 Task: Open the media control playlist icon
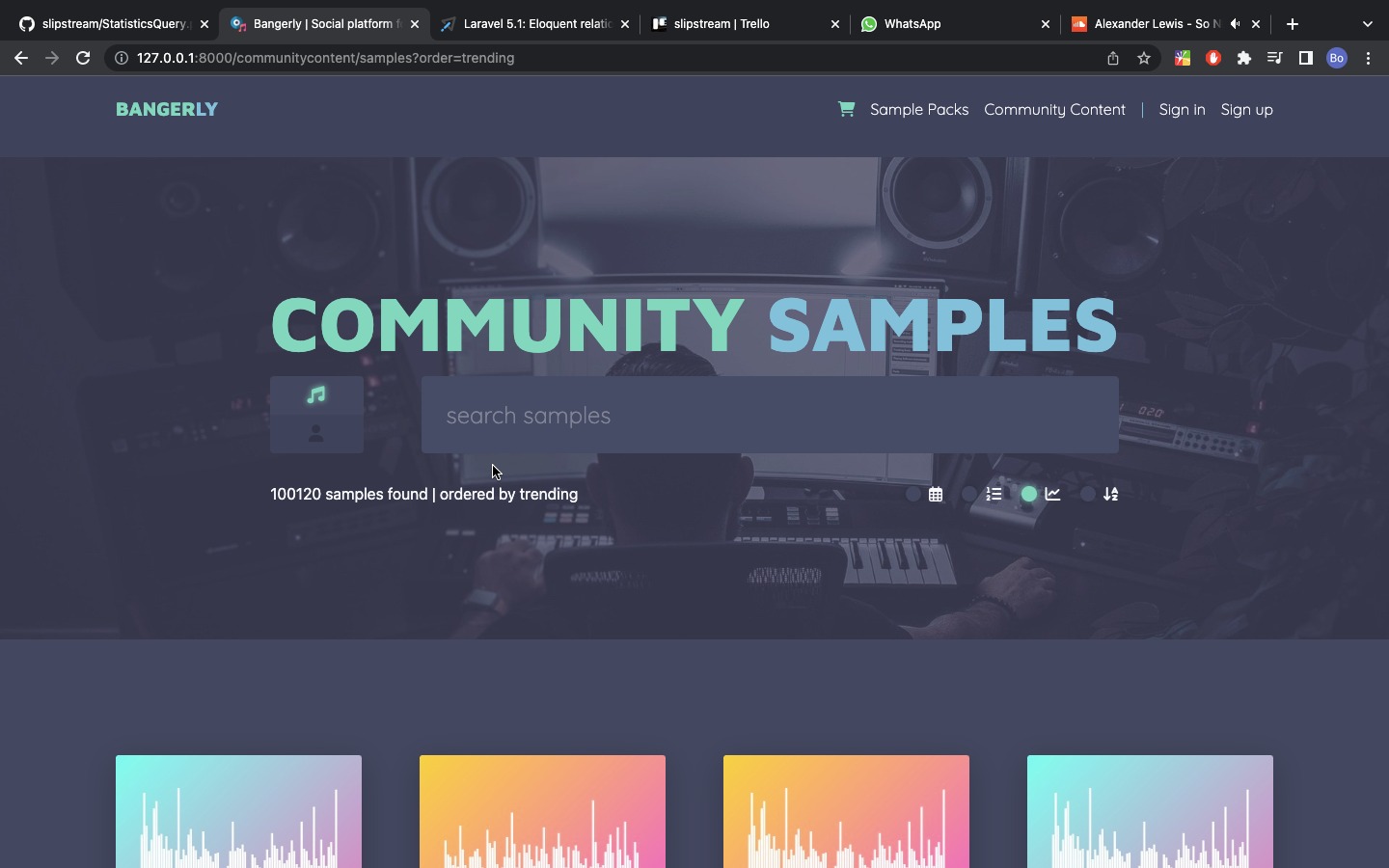(1274, 58)
